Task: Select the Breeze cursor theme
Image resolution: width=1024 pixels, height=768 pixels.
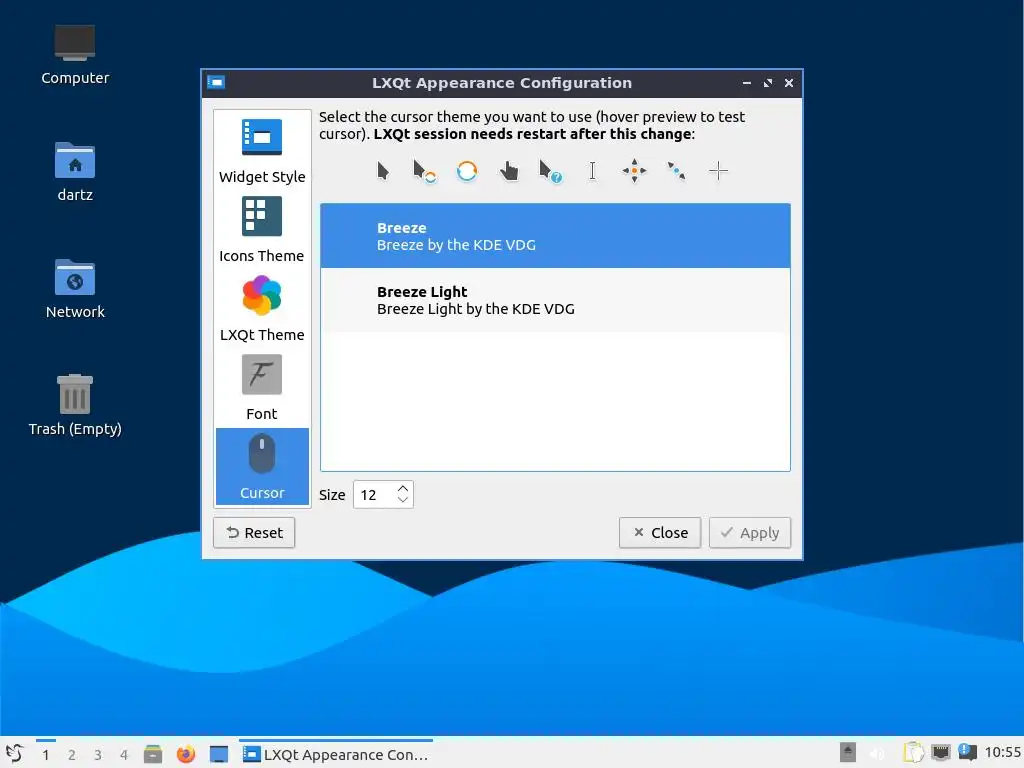Action: (x=555, y=236)
